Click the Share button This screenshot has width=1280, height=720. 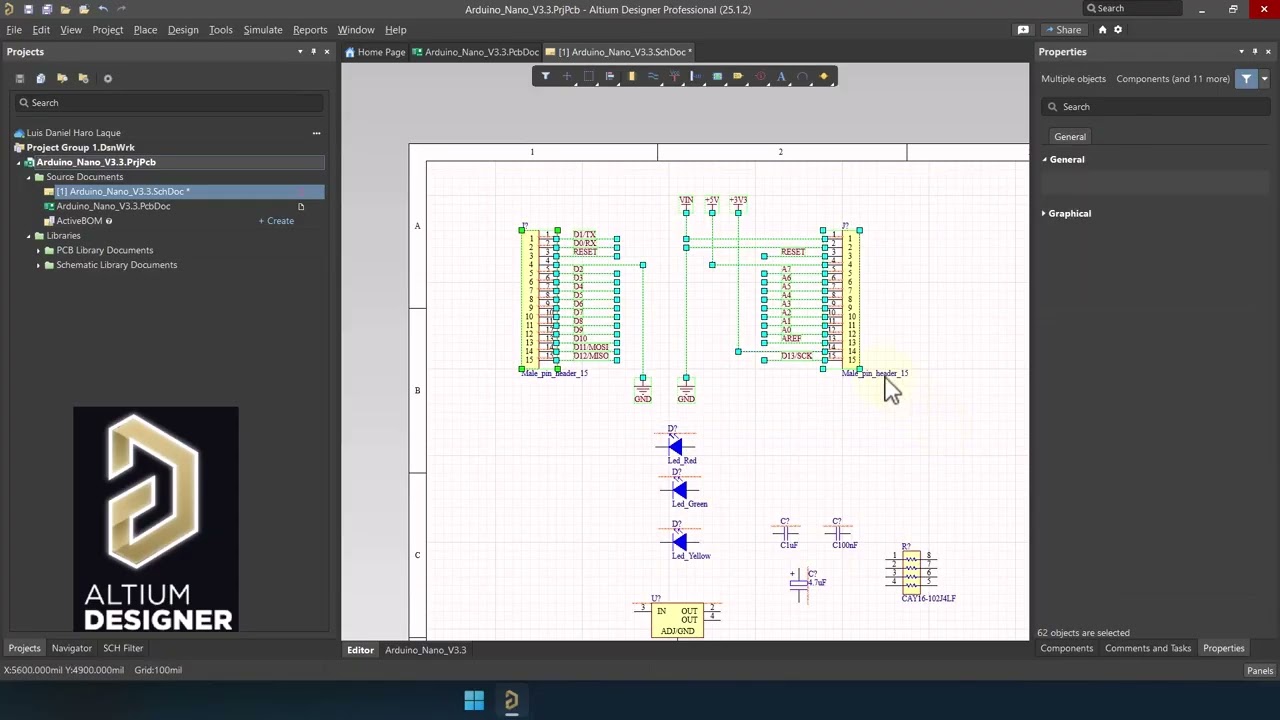[1062, 30]
